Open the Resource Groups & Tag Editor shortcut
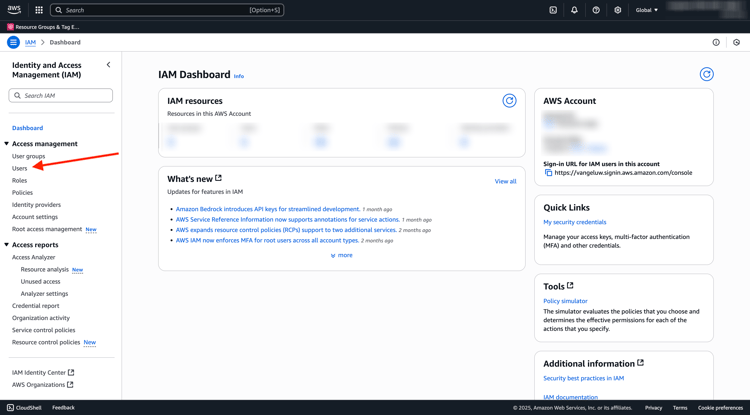The height and width of the screenshot is (415, 750). (44, 27)
